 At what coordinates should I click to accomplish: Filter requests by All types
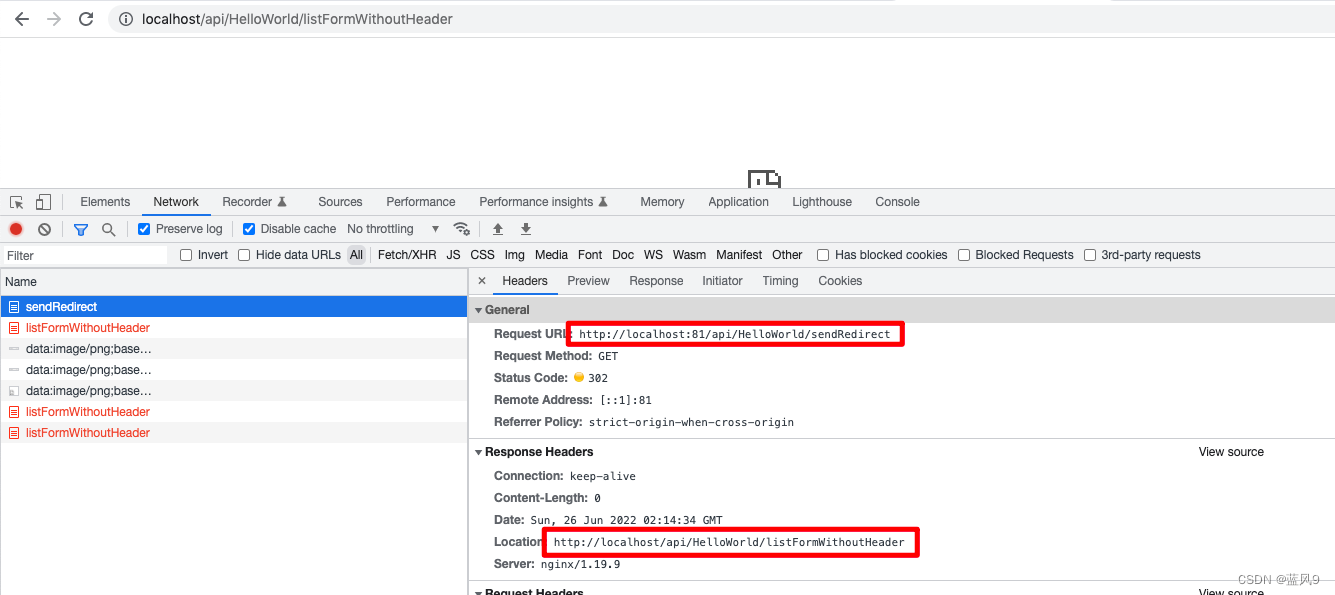point(356,255)
